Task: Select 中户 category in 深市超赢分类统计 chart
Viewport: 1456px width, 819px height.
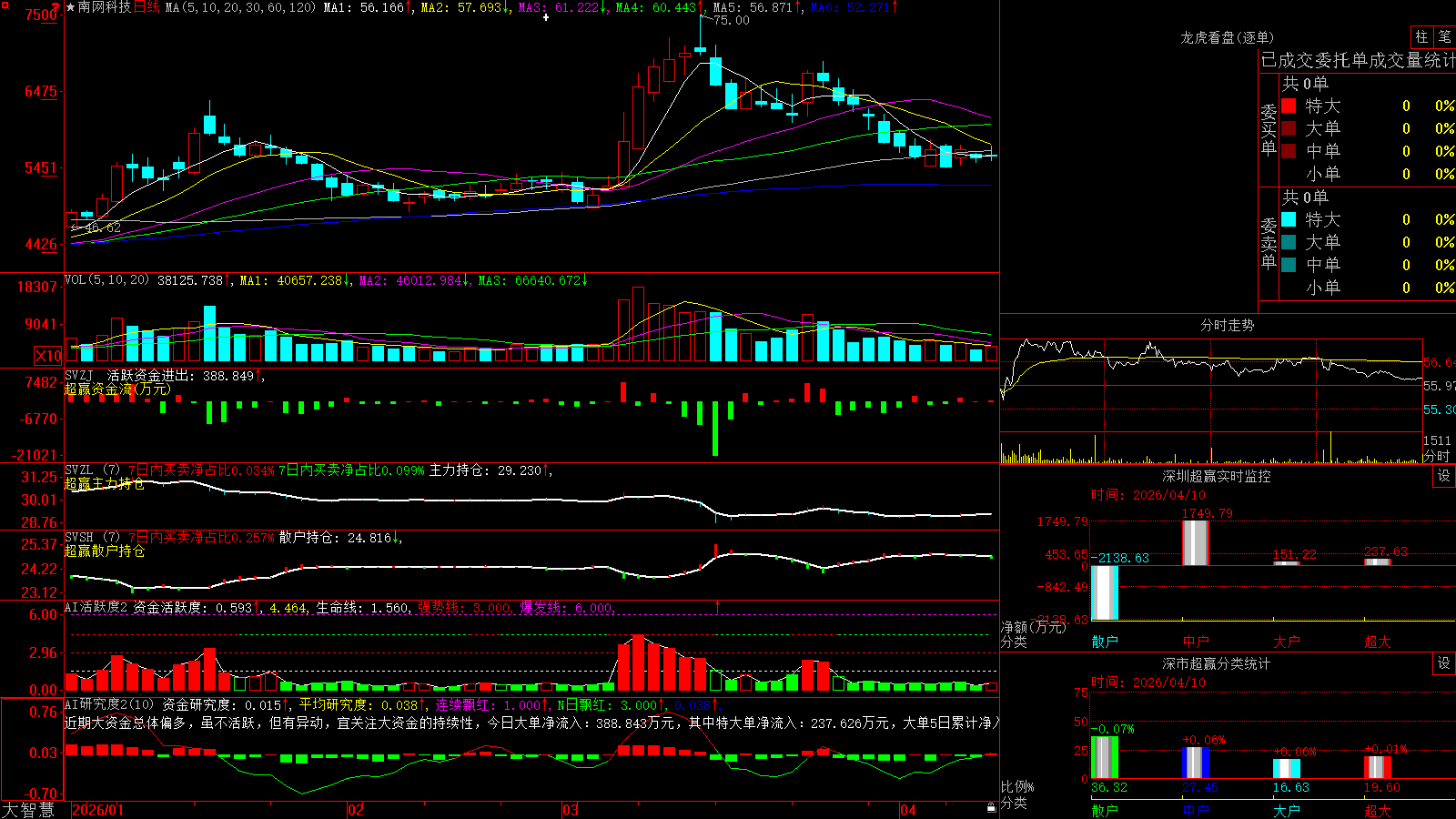Action: [1196, 810]
